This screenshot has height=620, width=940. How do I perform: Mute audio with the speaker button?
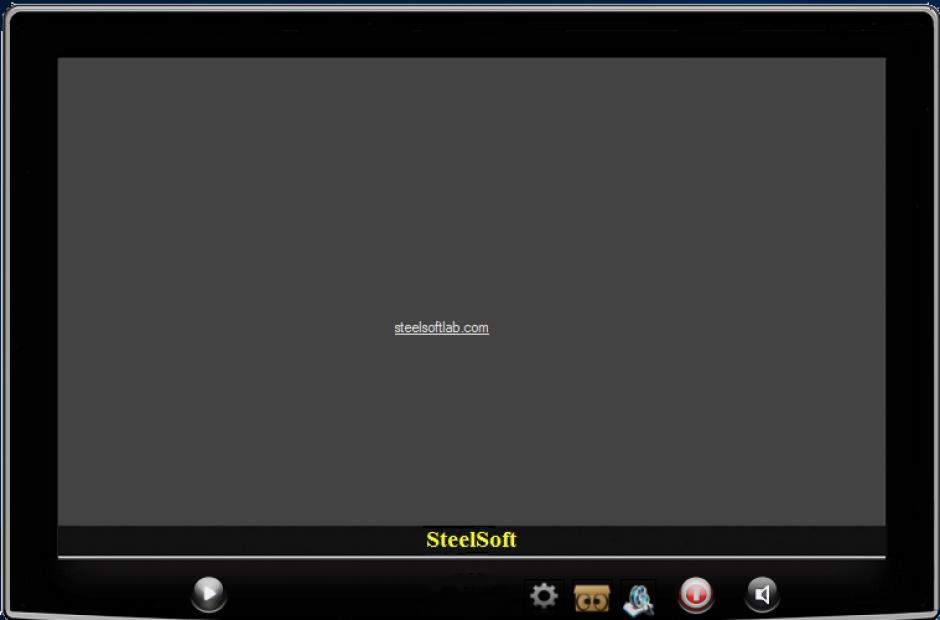762,594
